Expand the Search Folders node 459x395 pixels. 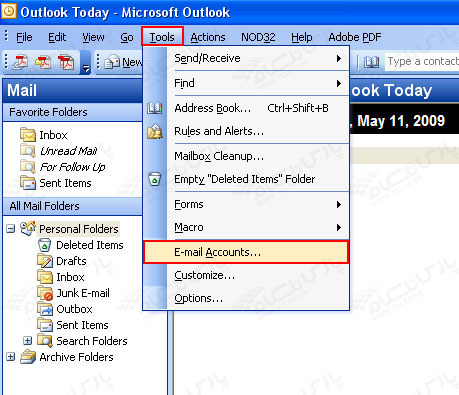pos(28,341)
